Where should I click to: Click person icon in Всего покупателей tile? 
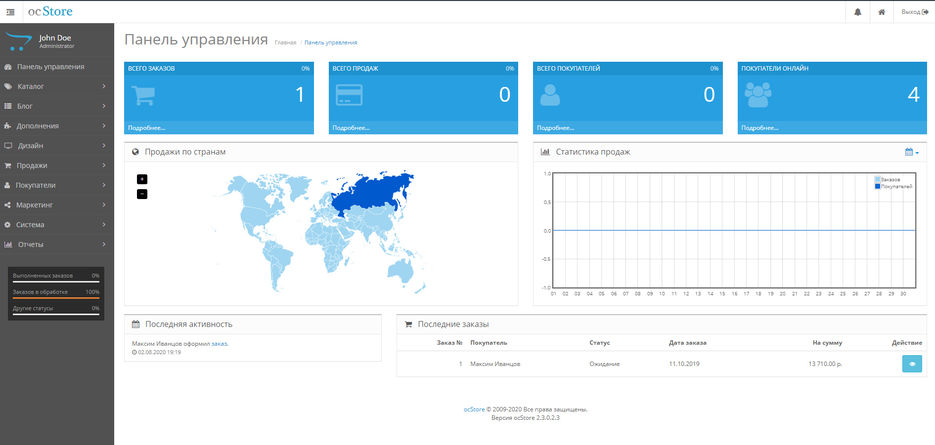[x=550, y=95]
